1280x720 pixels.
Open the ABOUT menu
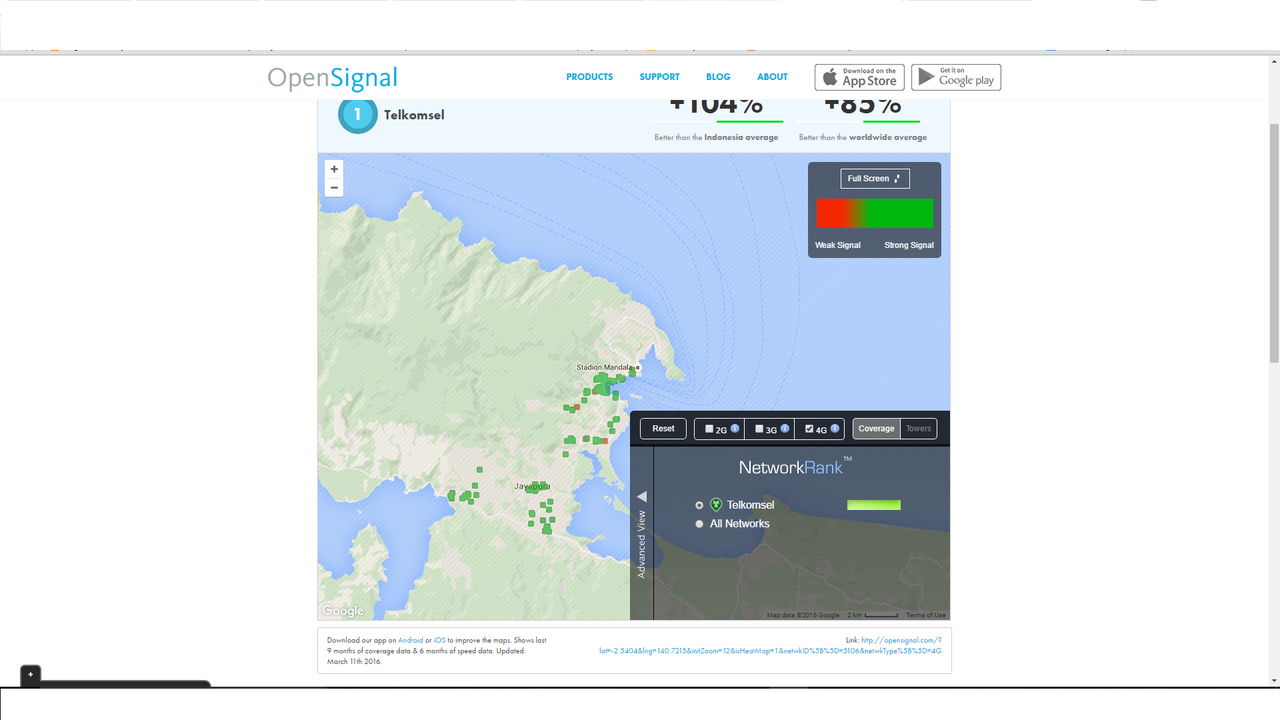(772, 77)
